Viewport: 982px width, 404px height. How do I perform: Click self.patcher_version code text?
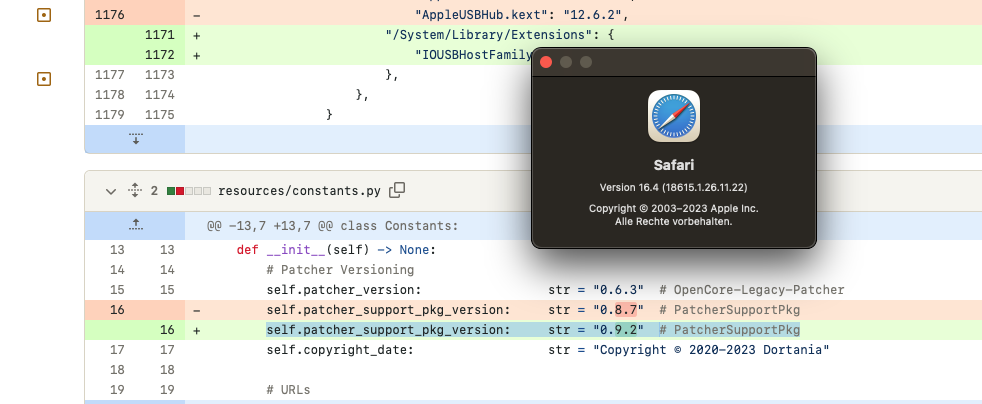tap(344, 290)
